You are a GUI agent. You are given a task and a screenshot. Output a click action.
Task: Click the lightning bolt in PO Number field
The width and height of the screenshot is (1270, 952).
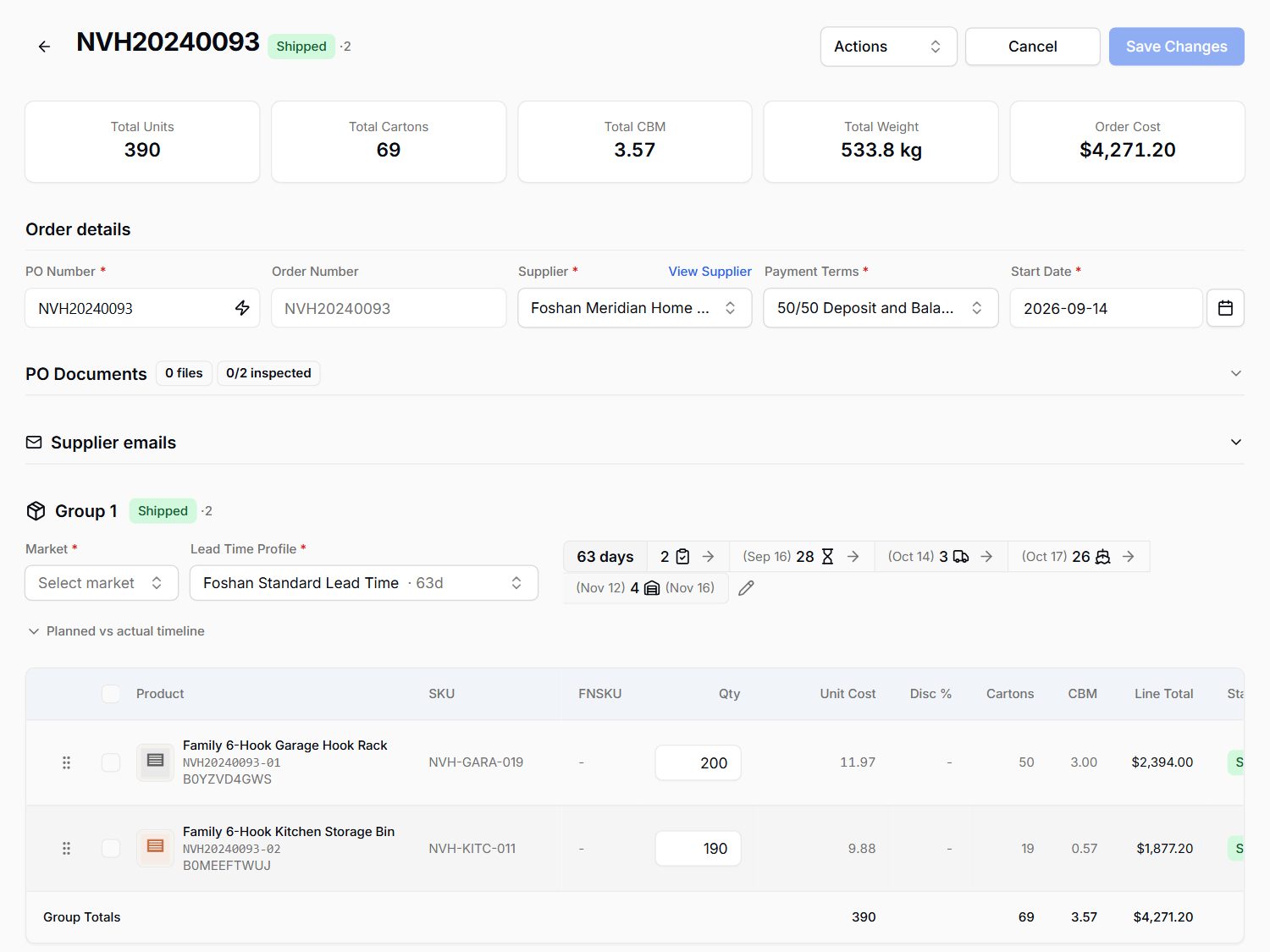coord(242,308)
